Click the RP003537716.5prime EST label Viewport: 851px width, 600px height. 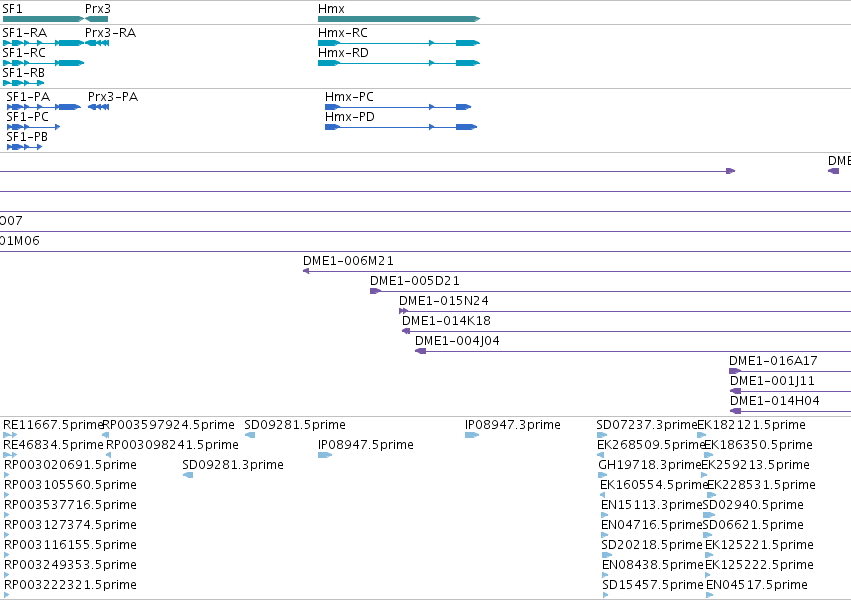coord(70,506)
